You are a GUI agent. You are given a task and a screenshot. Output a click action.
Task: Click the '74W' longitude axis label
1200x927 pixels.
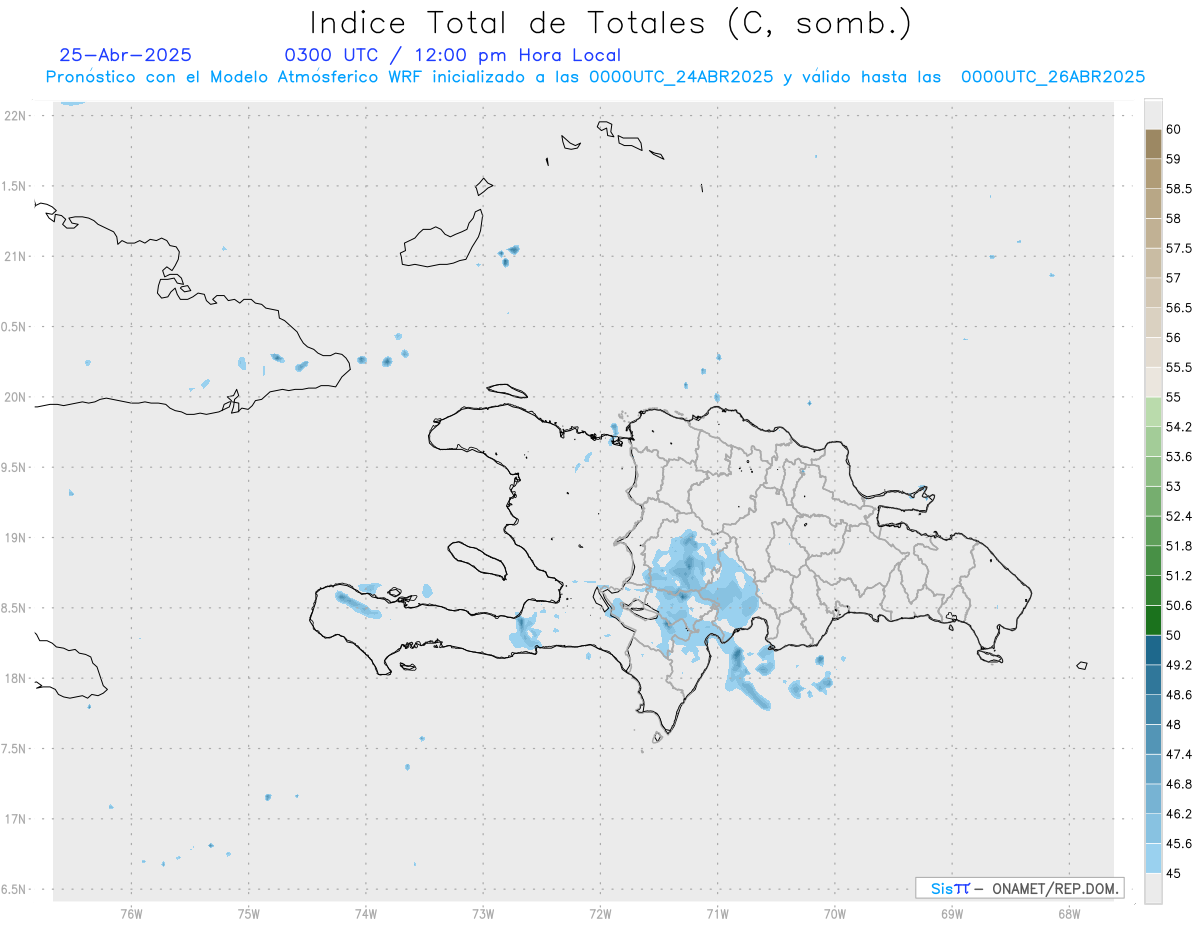coord(366,914)
